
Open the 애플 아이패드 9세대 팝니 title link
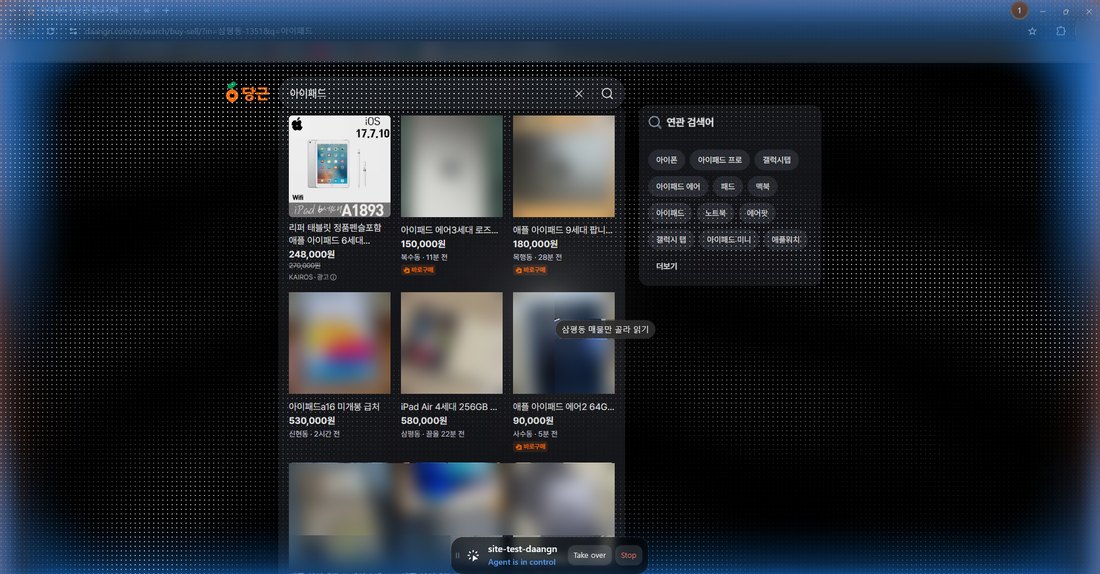pyautogui.click(x=563, y=230)
